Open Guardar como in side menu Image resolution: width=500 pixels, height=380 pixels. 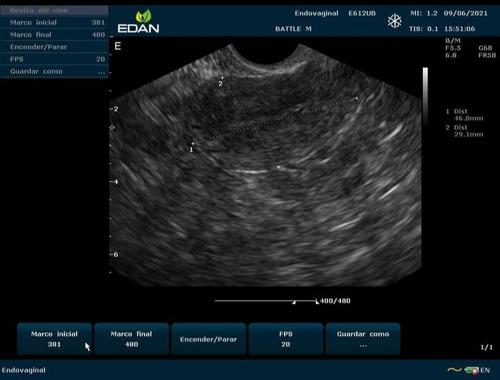click(54, 71)
